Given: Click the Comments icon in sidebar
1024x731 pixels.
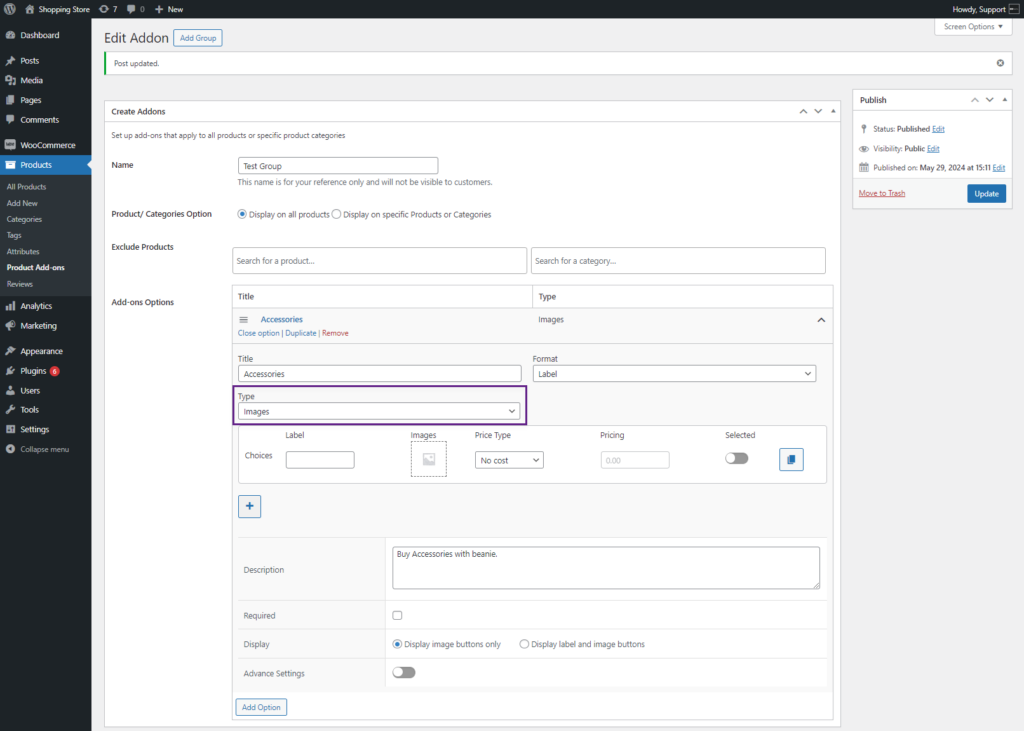Looking at the screenshot, I should click(x=10, y=120).
